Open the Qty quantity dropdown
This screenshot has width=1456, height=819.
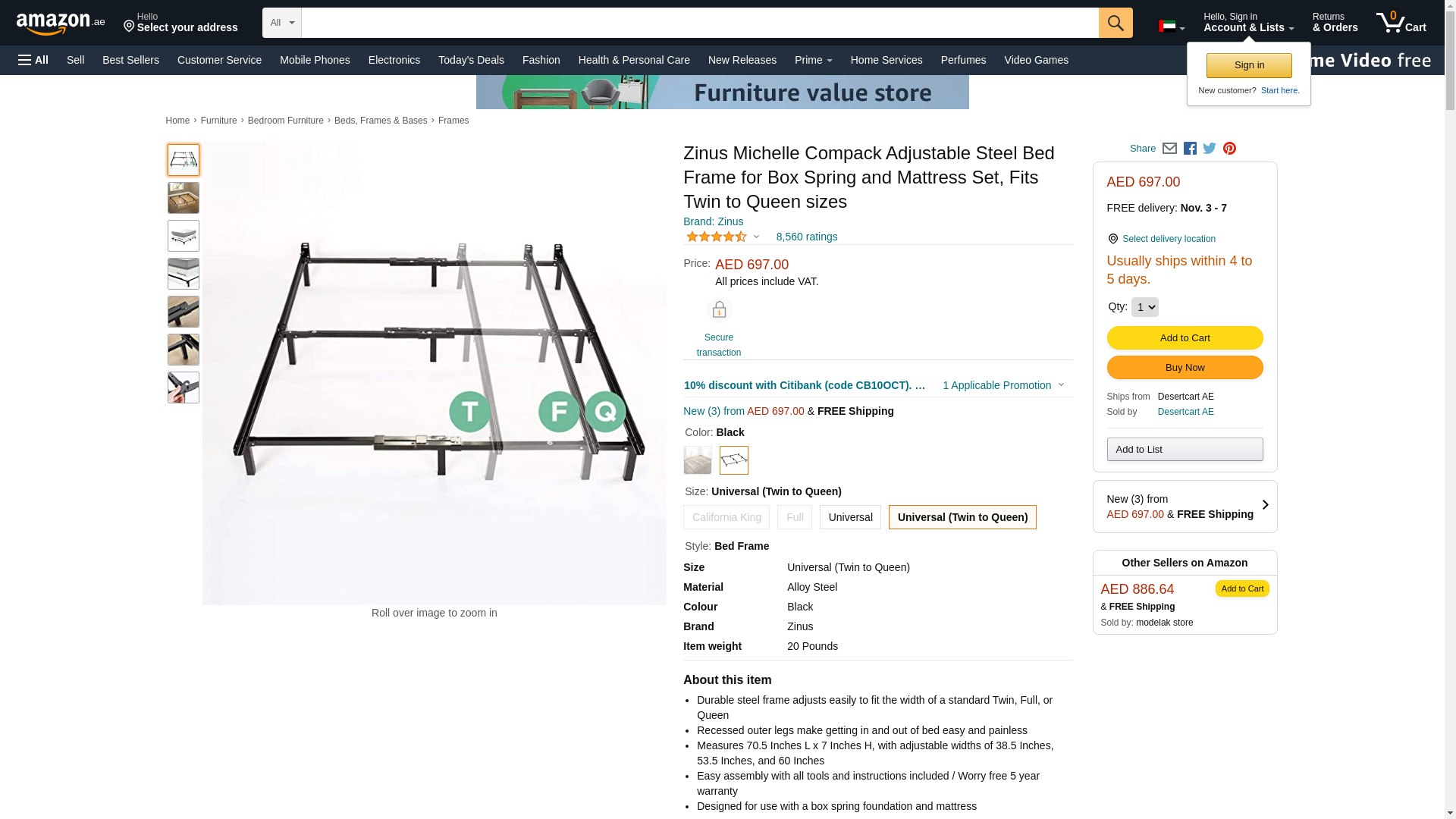[1144, 307]
